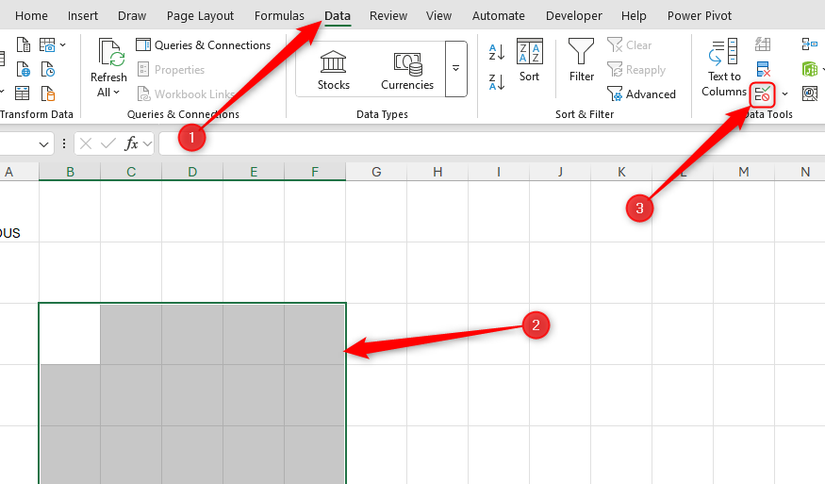Viewport: 825px width, 484px height.
Task: Open the Review tab
Action: 388,16
